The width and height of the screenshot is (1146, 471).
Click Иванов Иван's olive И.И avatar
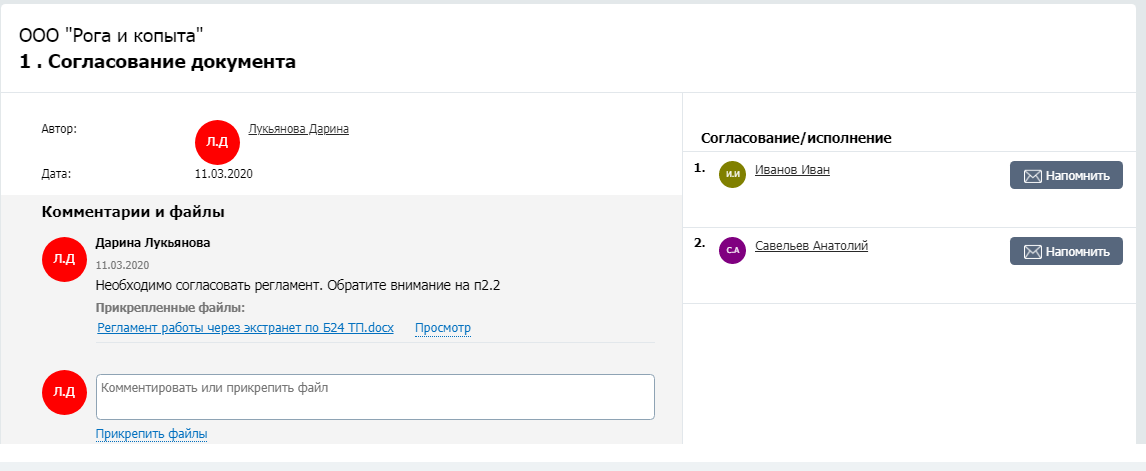(x=732, y=174)
